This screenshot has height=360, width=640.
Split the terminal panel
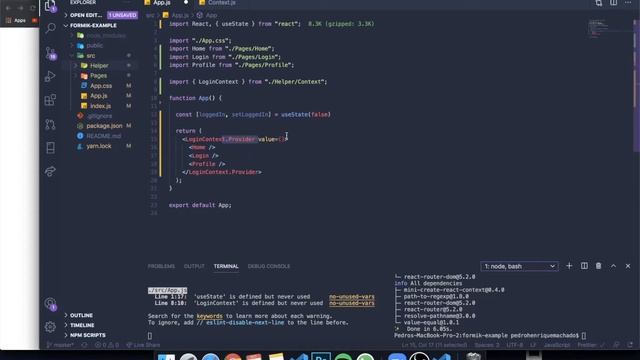pos(584,266)
